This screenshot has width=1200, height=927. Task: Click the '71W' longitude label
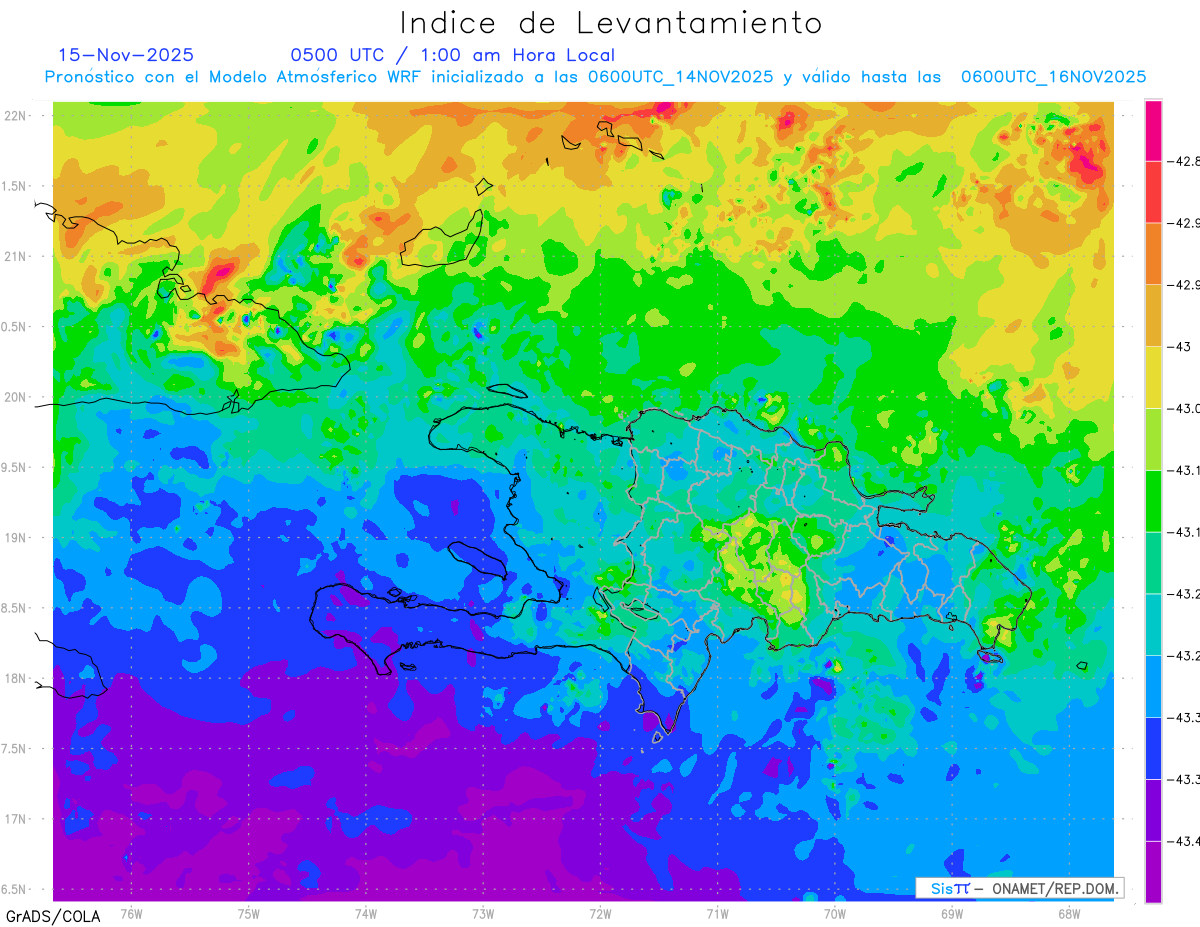tap(717, 913)
